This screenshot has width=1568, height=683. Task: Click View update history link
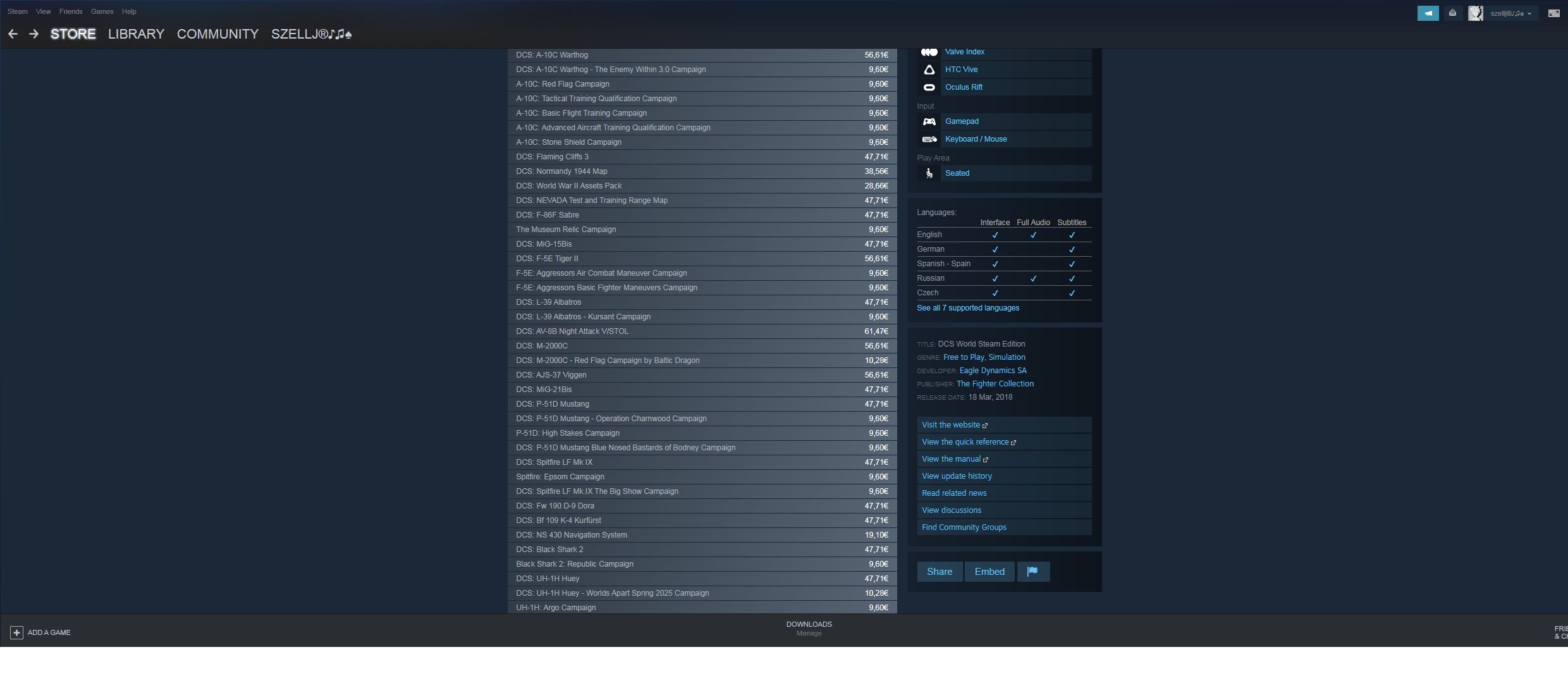point(1004,476)
